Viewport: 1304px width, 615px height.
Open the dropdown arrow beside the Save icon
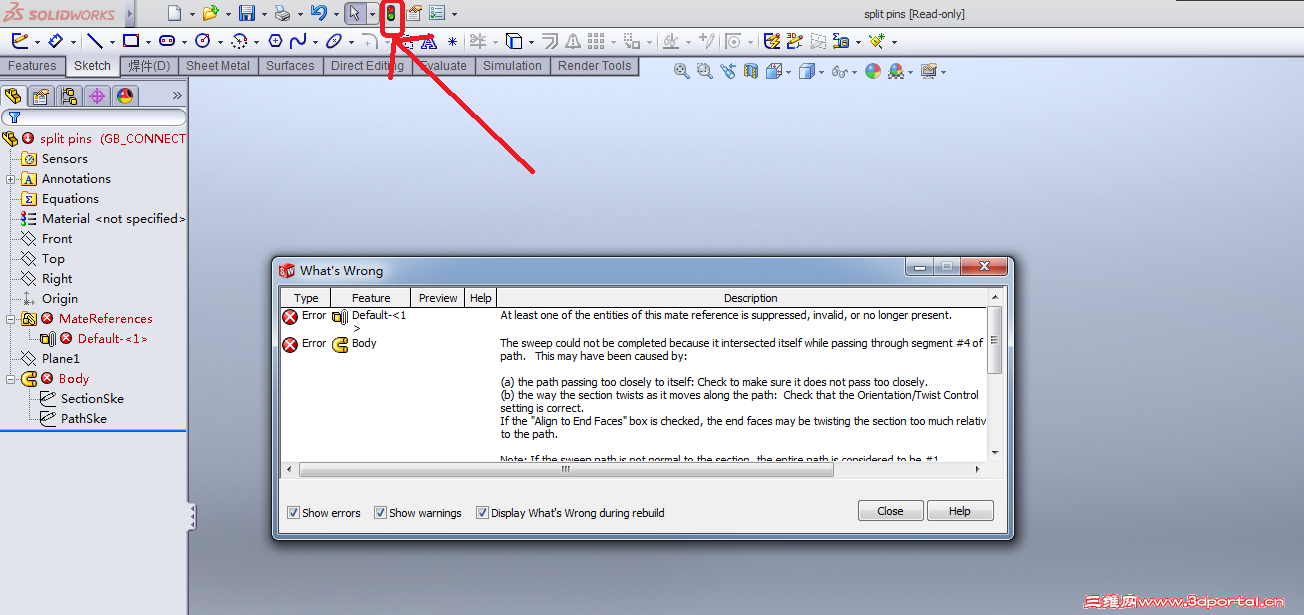[x=264, y=15]
